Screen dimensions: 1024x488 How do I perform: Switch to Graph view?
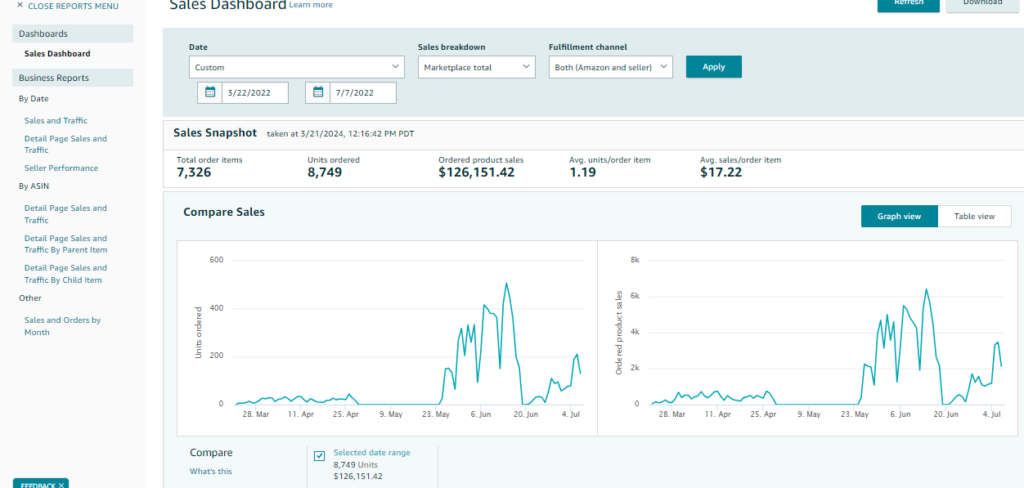[x=899, y=216]
